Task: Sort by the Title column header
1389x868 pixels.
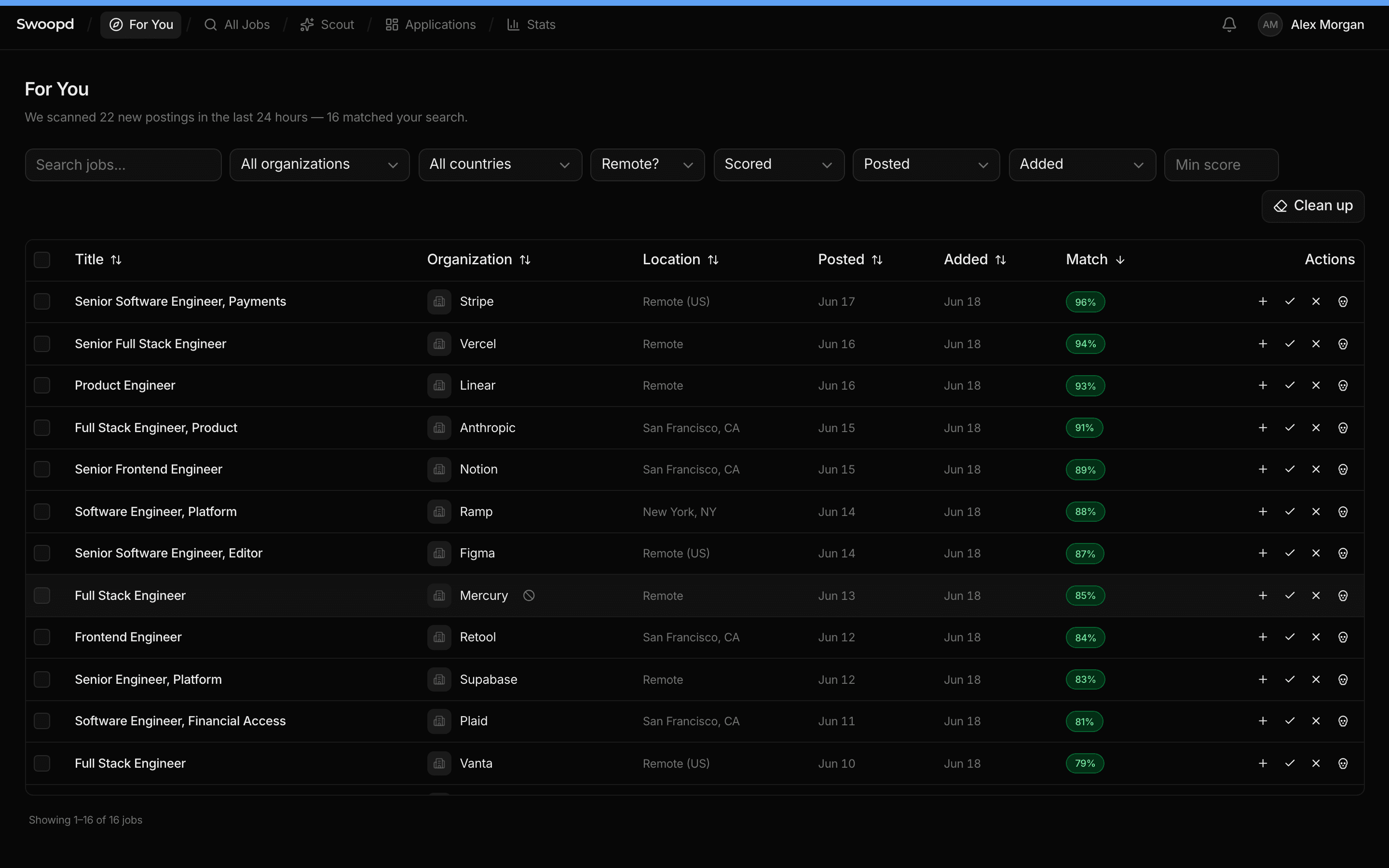Action: tap(98, 259)
